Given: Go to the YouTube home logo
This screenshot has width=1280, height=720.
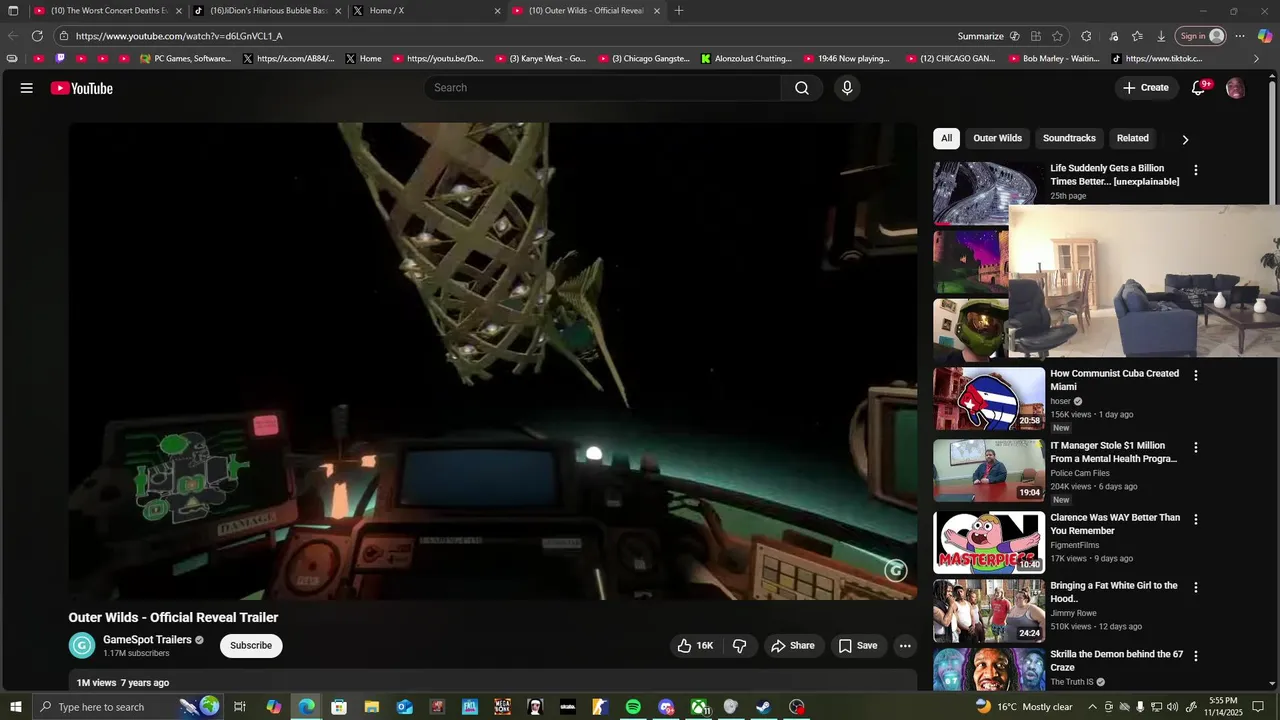Looking at the screenshot, I should pyautogui.click(x=82, y=88).
